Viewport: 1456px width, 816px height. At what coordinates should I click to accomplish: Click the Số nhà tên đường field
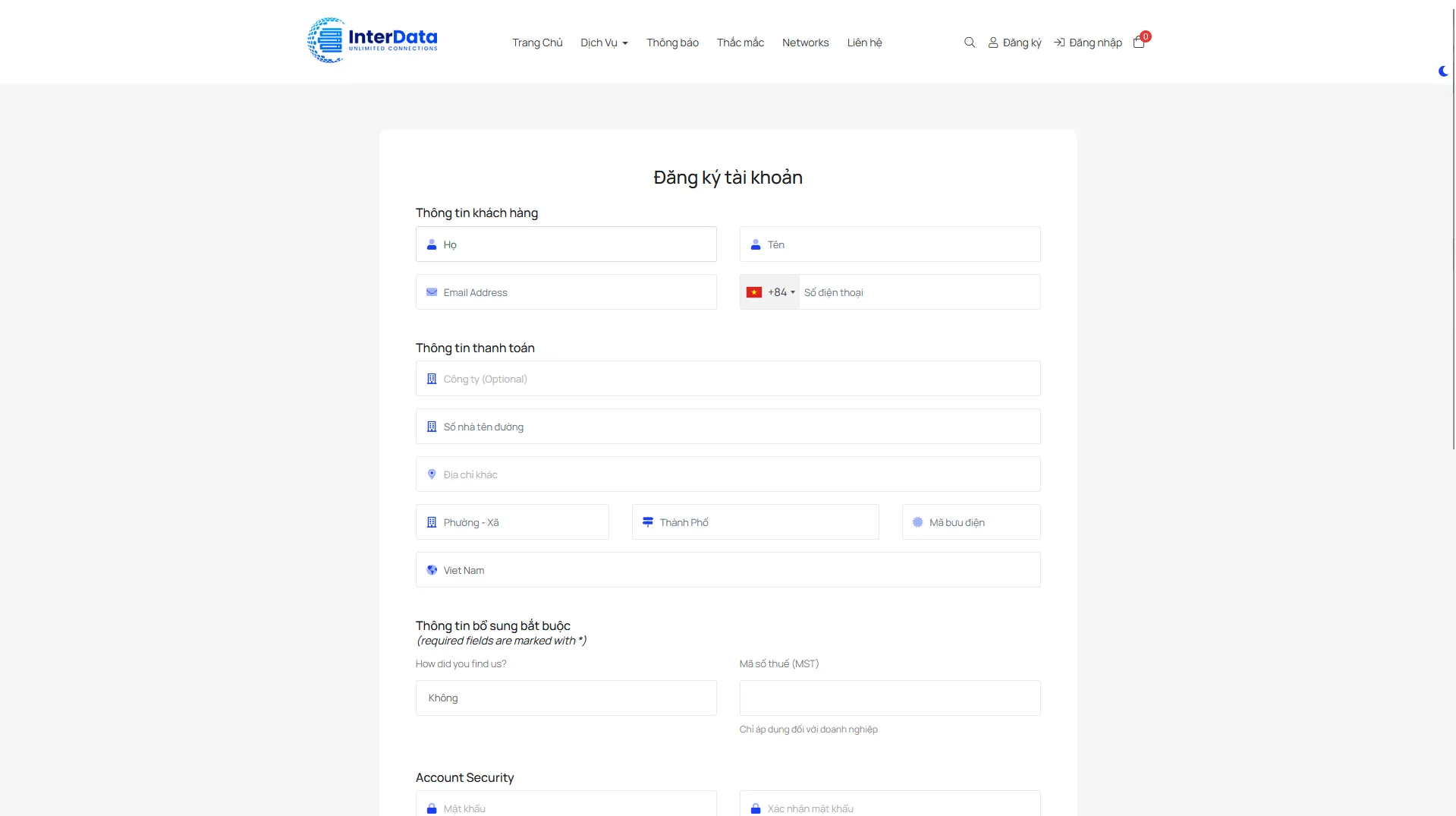click(x=728, y=427)
